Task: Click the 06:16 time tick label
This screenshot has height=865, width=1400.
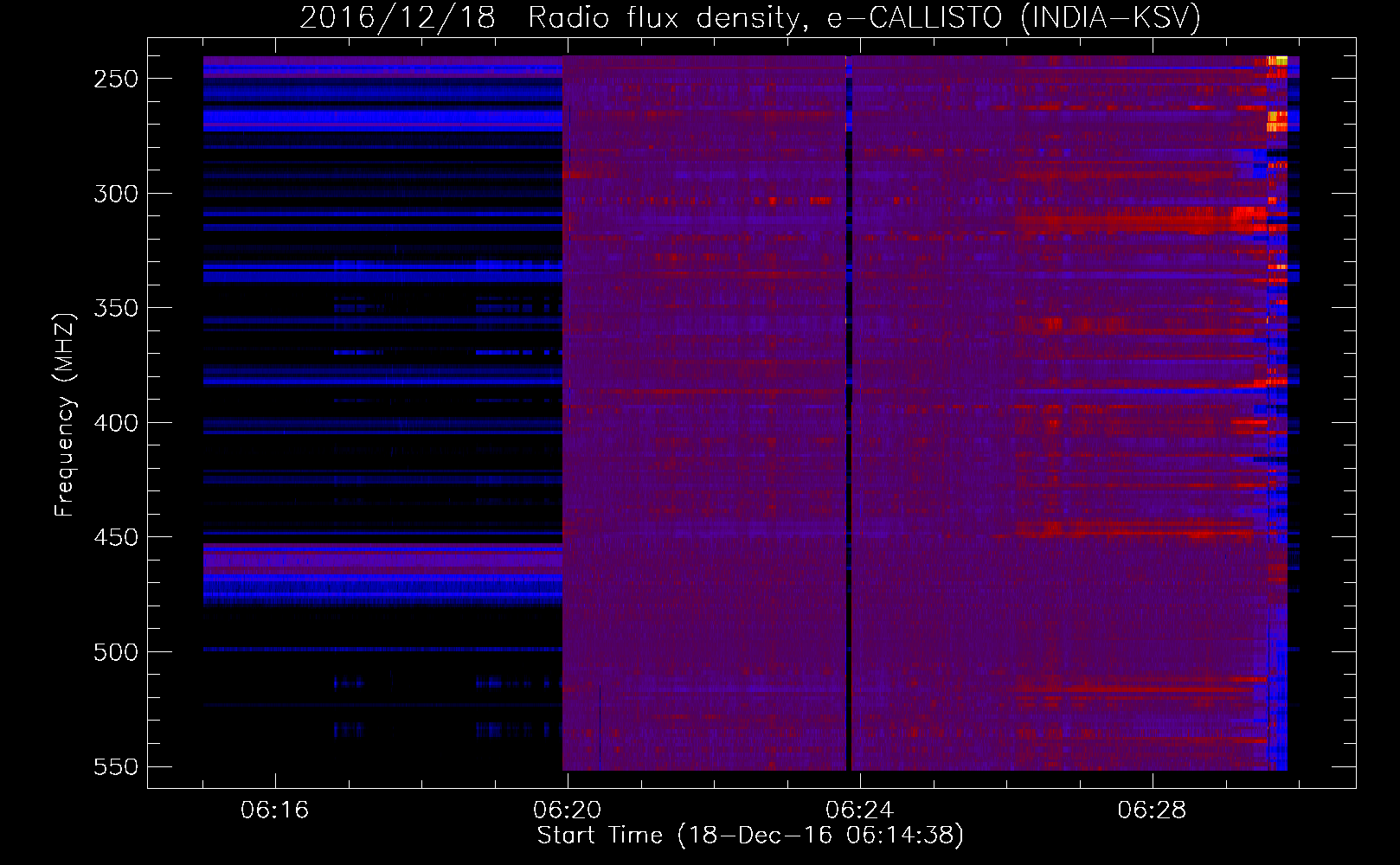Action: [274, 811]
